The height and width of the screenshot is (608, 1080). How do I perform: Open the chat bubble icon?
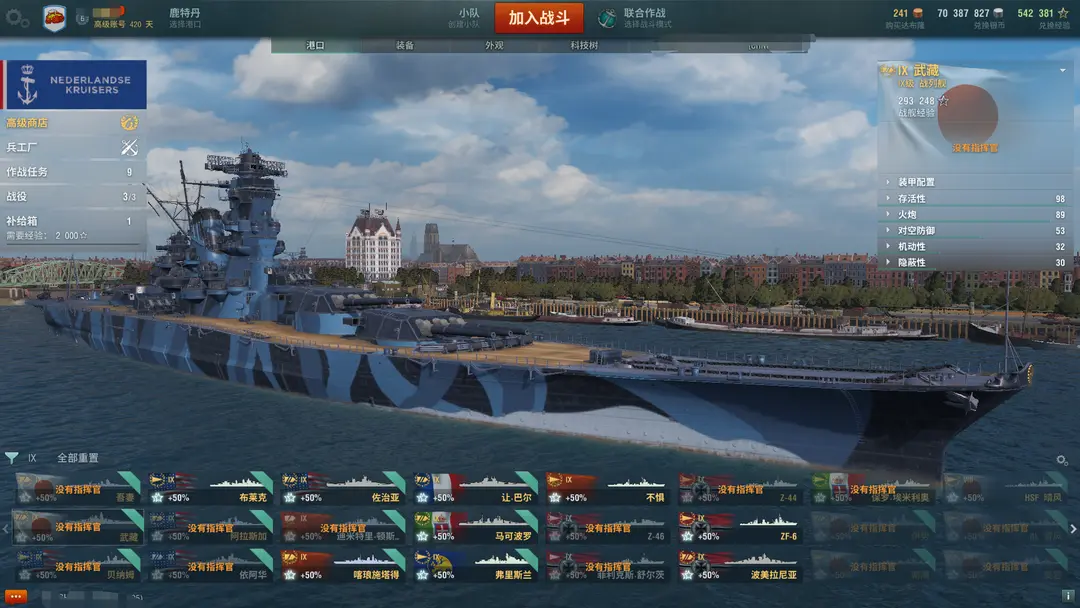16,596
